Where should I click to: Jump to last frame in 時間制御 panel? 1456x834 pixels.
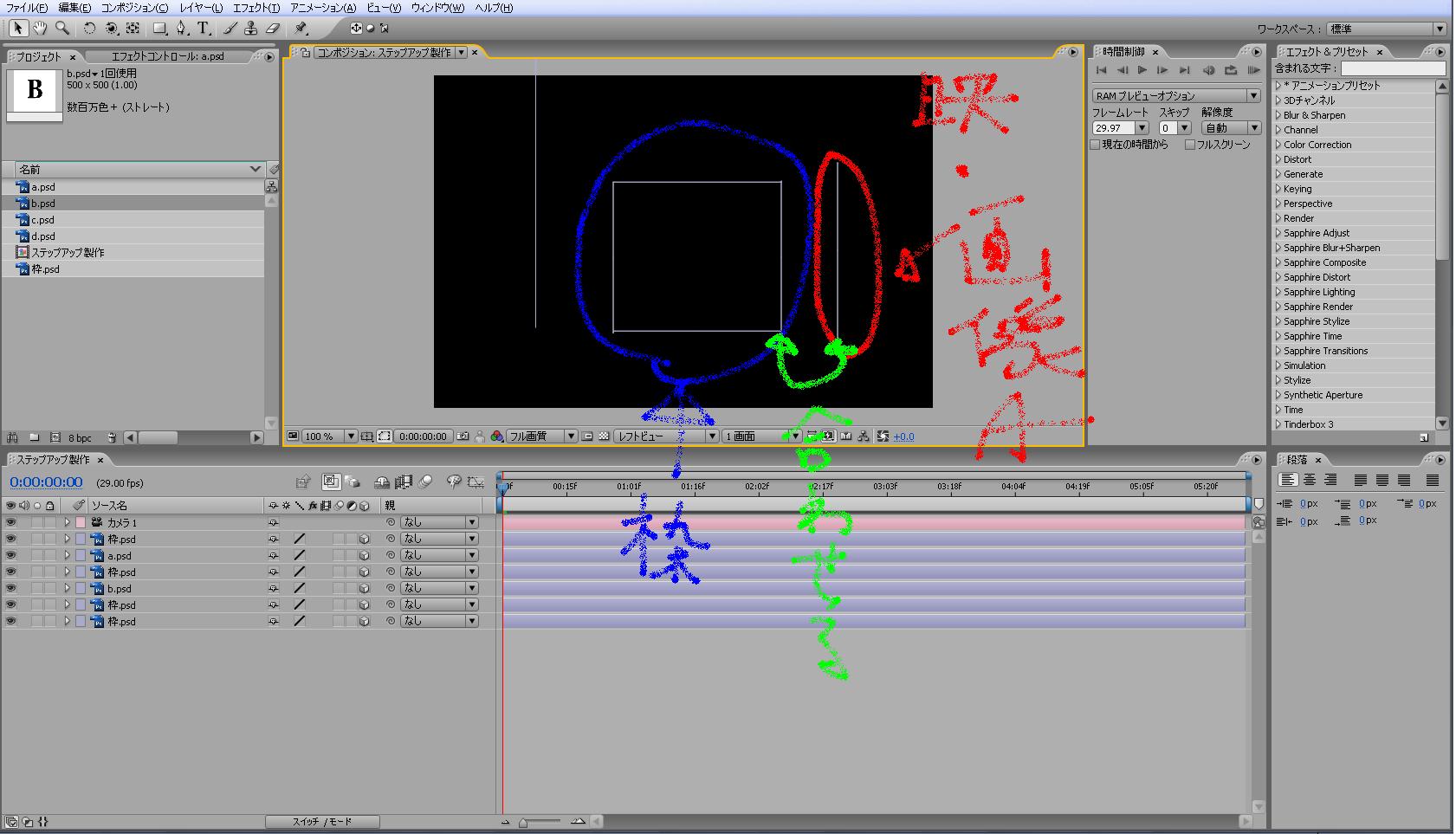point(1183,70)
